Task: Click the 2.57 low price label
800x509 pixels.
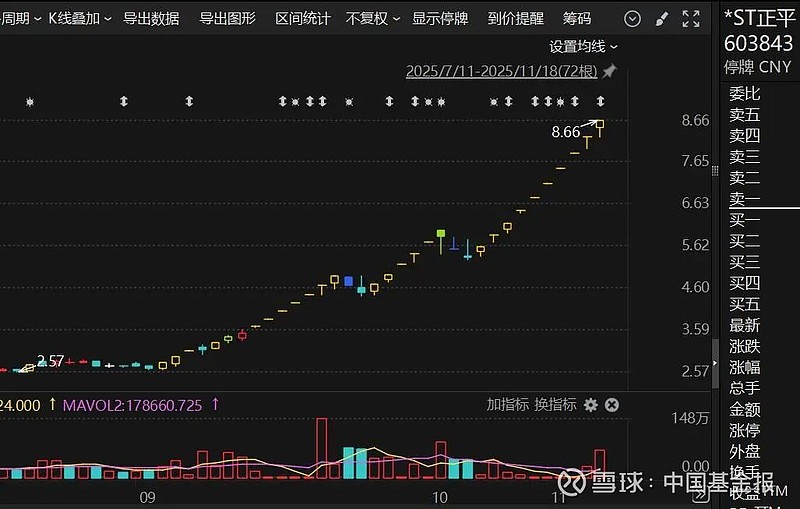Action: (x=51, y=361)
